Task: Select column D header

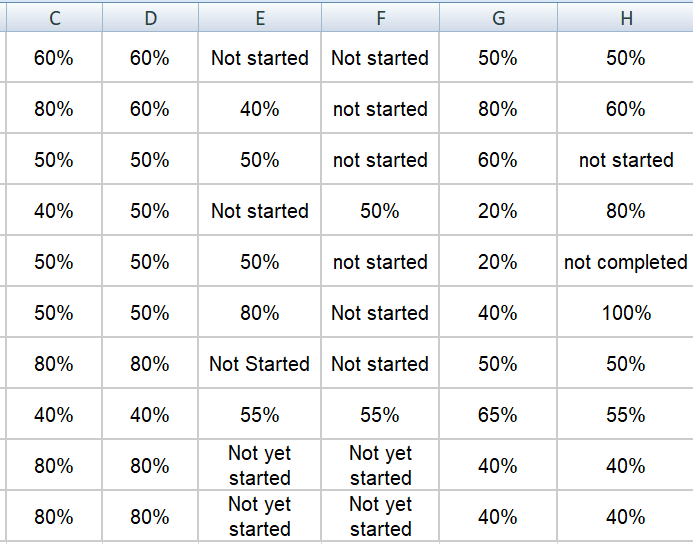Action: tap(149, 16)
